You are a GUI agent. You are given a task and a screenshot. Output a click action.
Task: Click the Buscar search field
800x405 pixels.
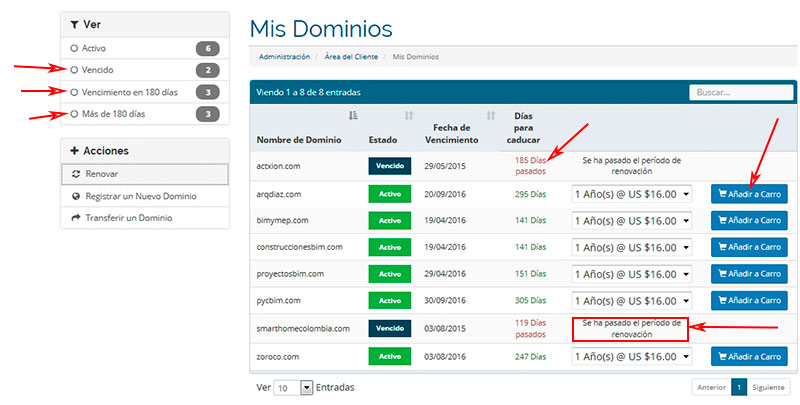[741, 92]
